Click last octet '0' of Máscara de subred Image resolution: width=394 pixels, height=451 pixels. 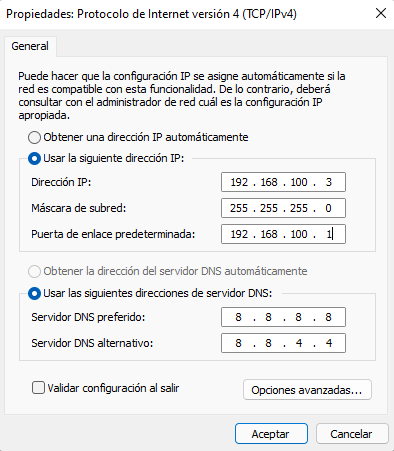point(329,208)
